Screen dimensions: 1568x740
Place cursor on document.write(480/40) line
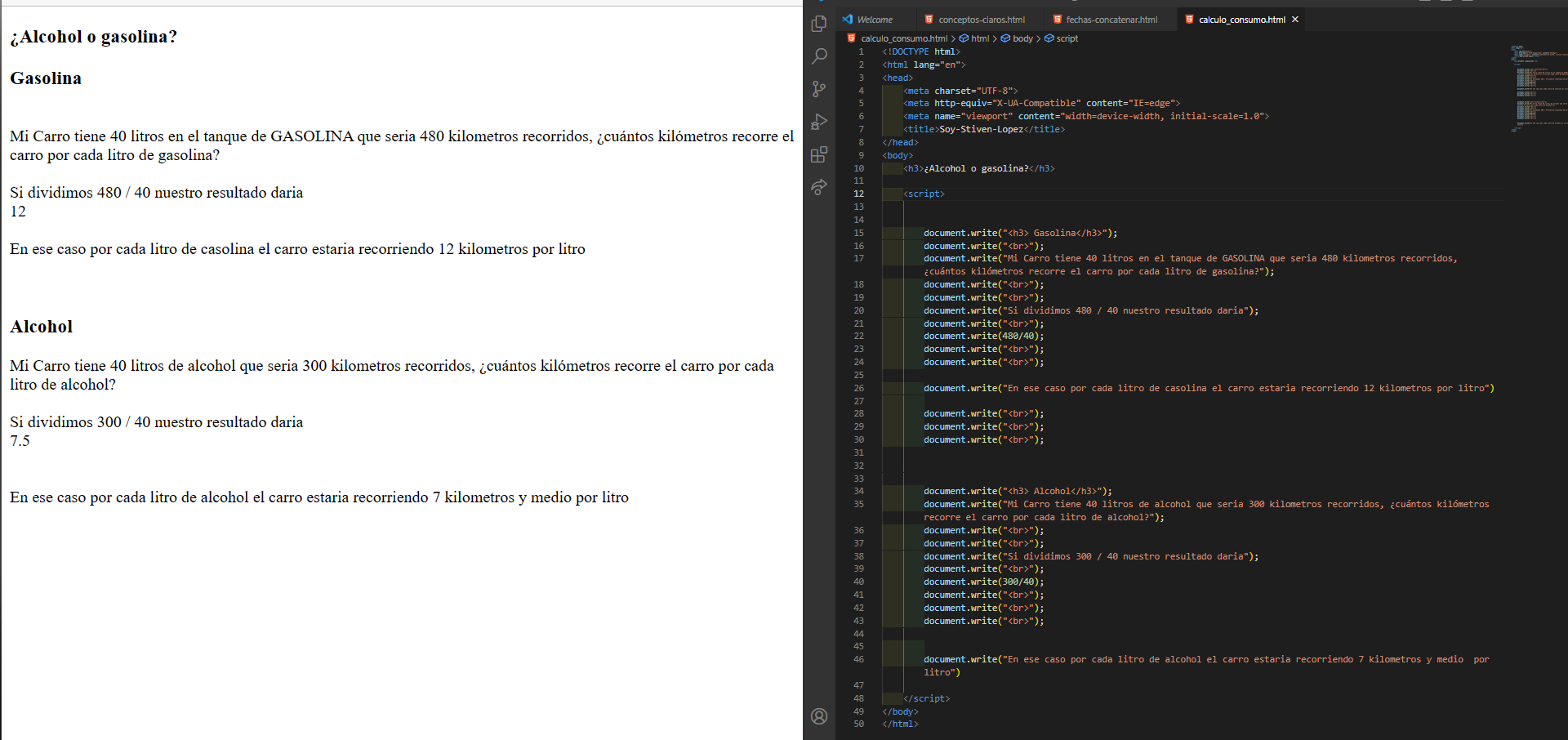tap(984, 336)
